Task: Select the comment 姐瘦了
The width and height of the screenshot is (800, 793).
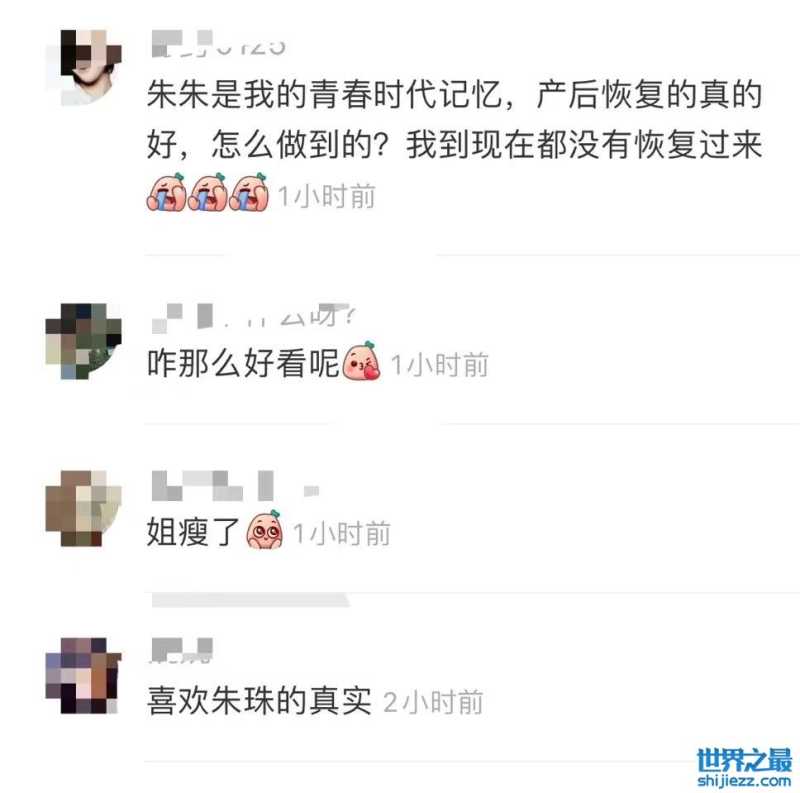Action: (193, 532)
